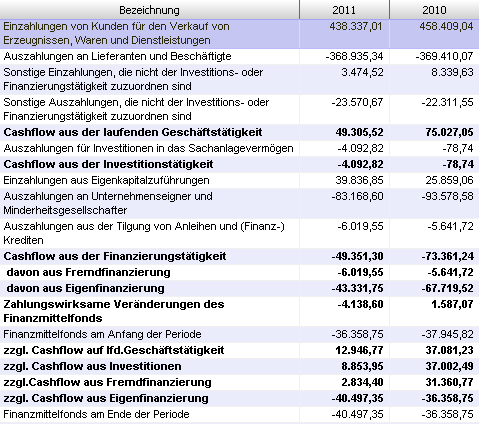Click the 3.474,52 cell

[x=345, y=79]
